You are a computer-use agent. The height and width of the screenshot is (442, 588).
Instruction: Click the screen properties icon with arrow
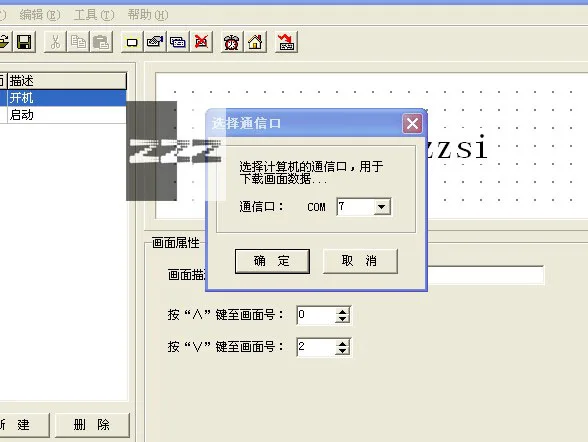coord(155,42)
